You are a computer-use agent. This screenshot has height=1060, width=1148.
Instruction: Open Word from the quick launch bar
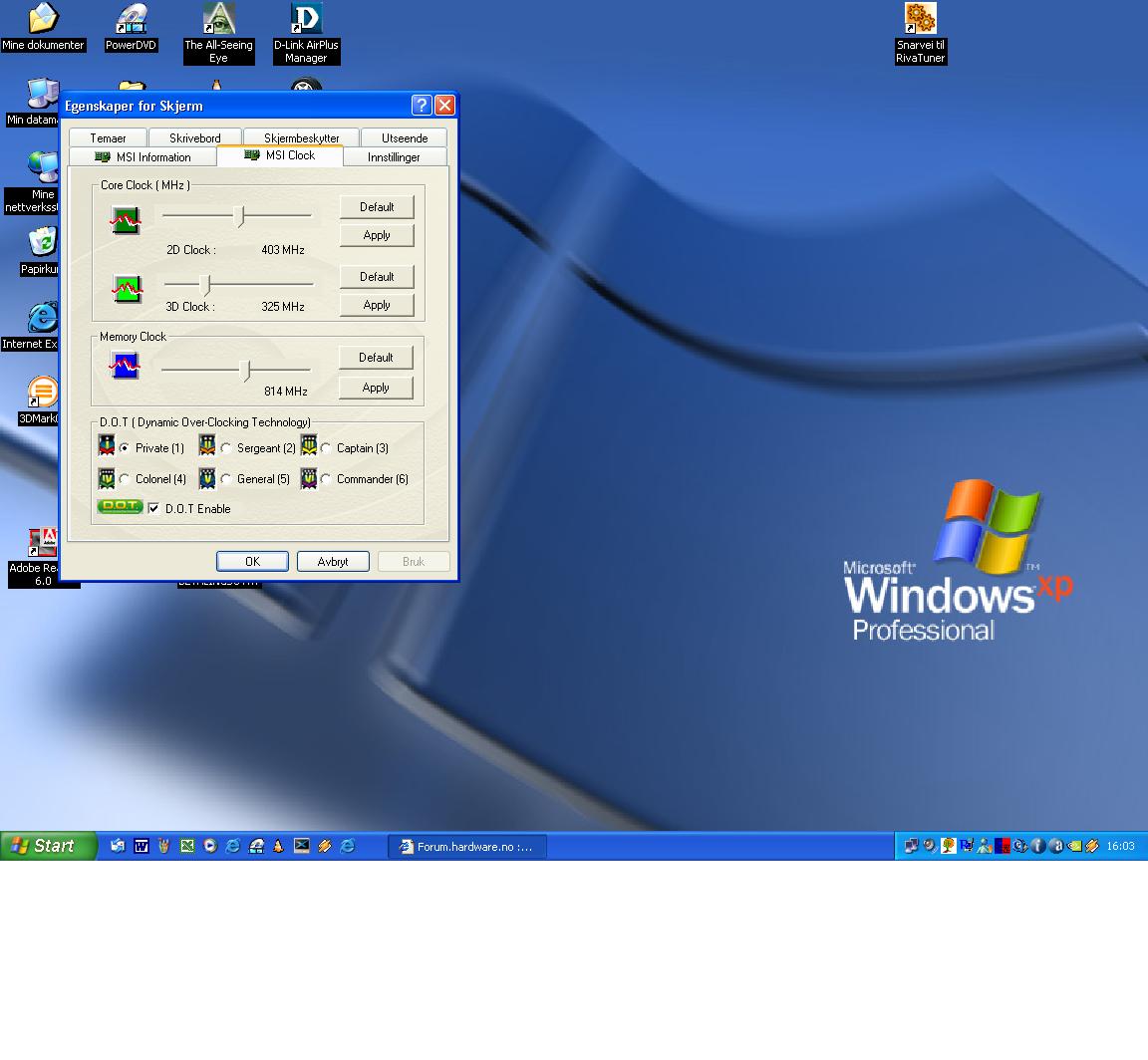click(x=141, y=846)
